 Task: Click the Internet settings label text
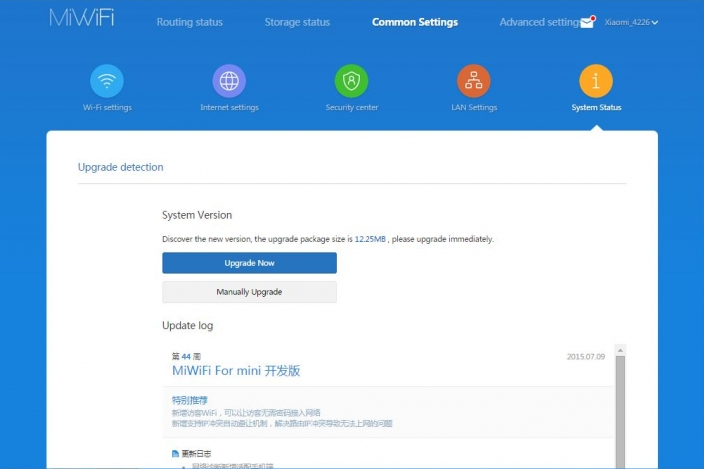229,107
